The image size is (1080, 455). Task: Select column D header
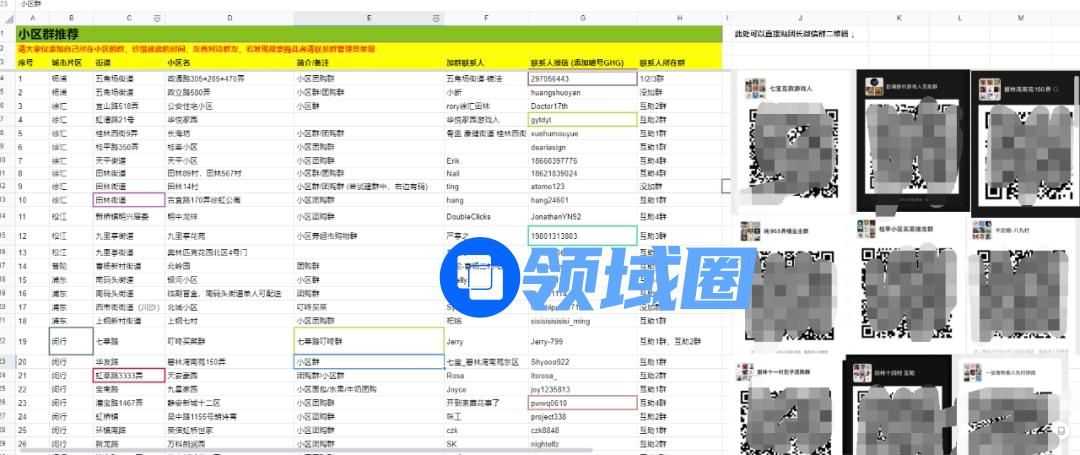[229, 18]
